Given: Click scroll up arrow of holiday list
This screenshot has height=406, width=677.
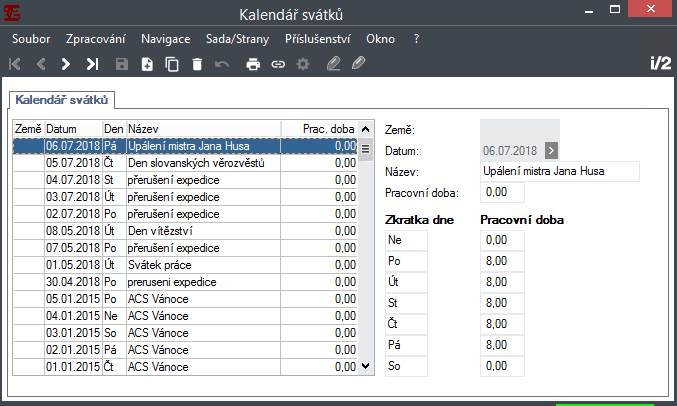Looking at the screenshot, I should 366,129.
